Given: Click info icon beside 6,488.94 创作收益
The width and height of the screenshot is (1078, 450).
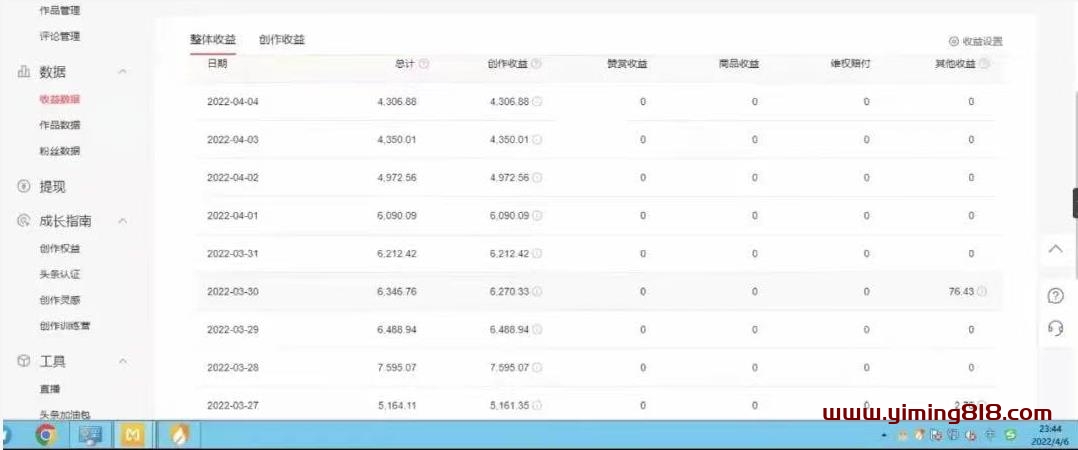Looking at the screenshot, I should pos(537,330).
